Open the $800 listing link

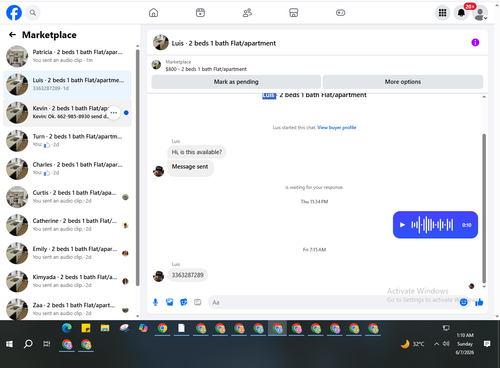206,69
